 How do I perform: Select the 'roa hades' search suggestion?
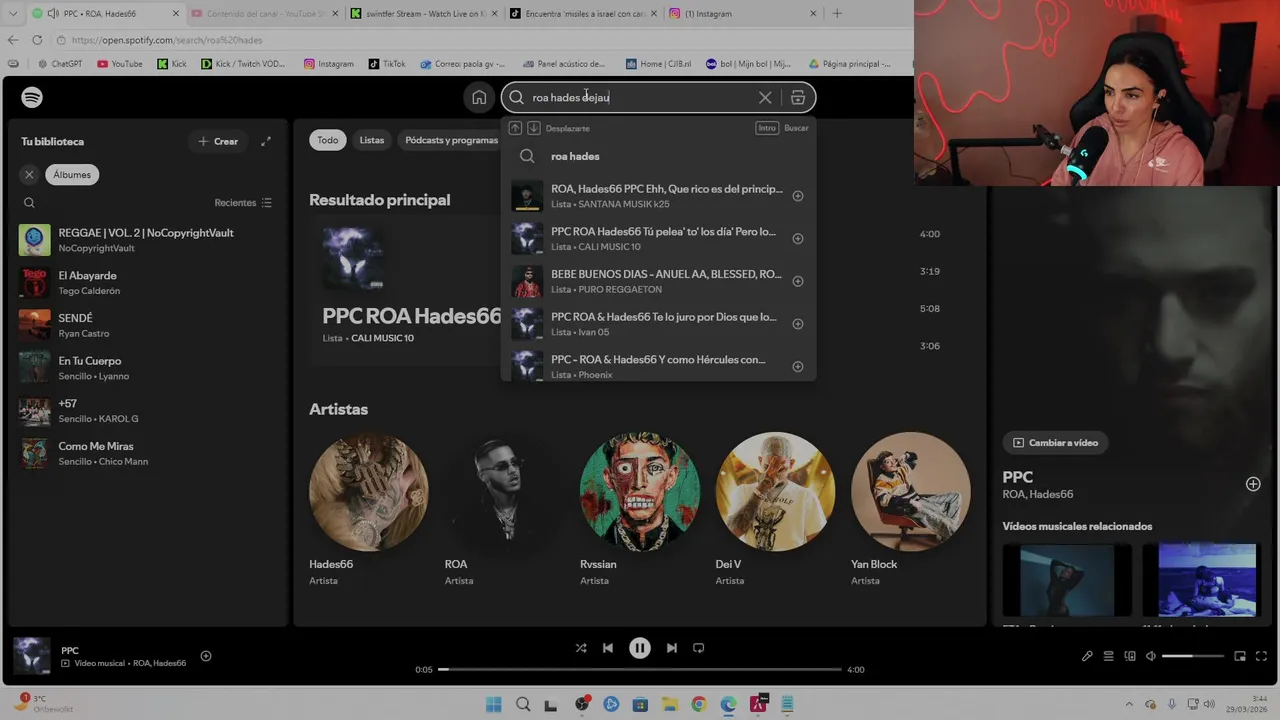658,156
